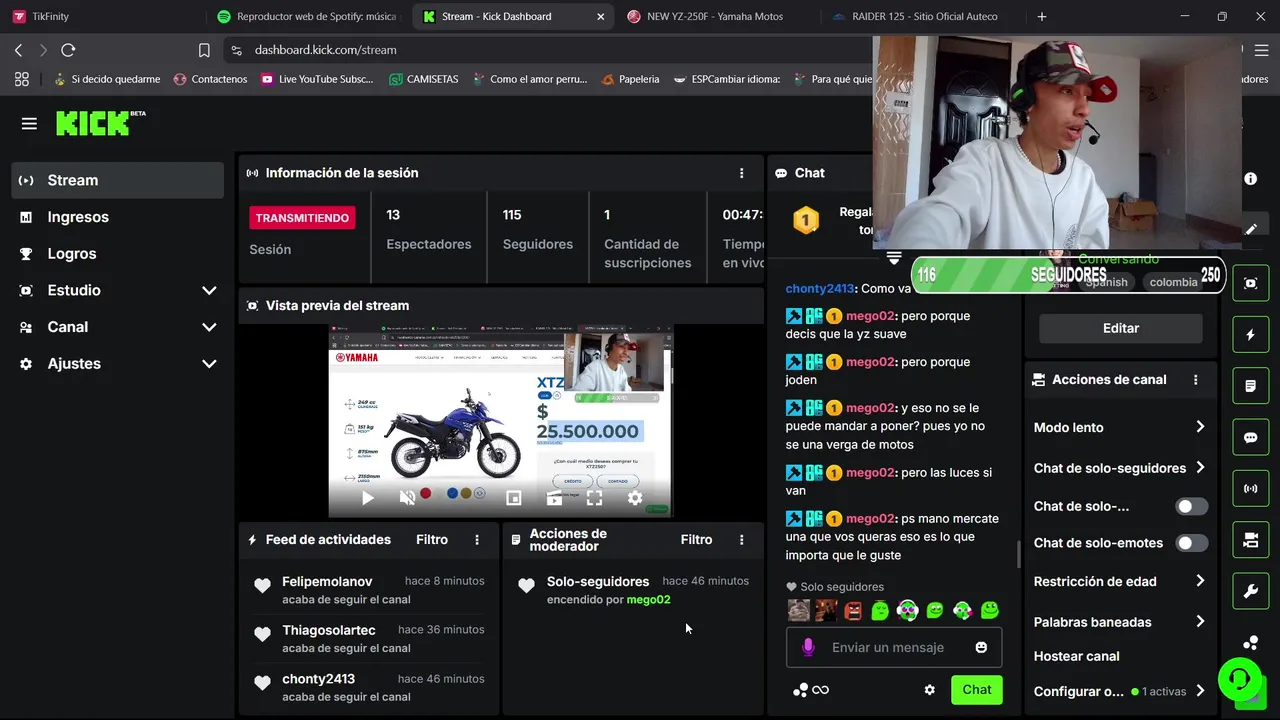
Task: Play the stream preview video
Action: (367, 497)
